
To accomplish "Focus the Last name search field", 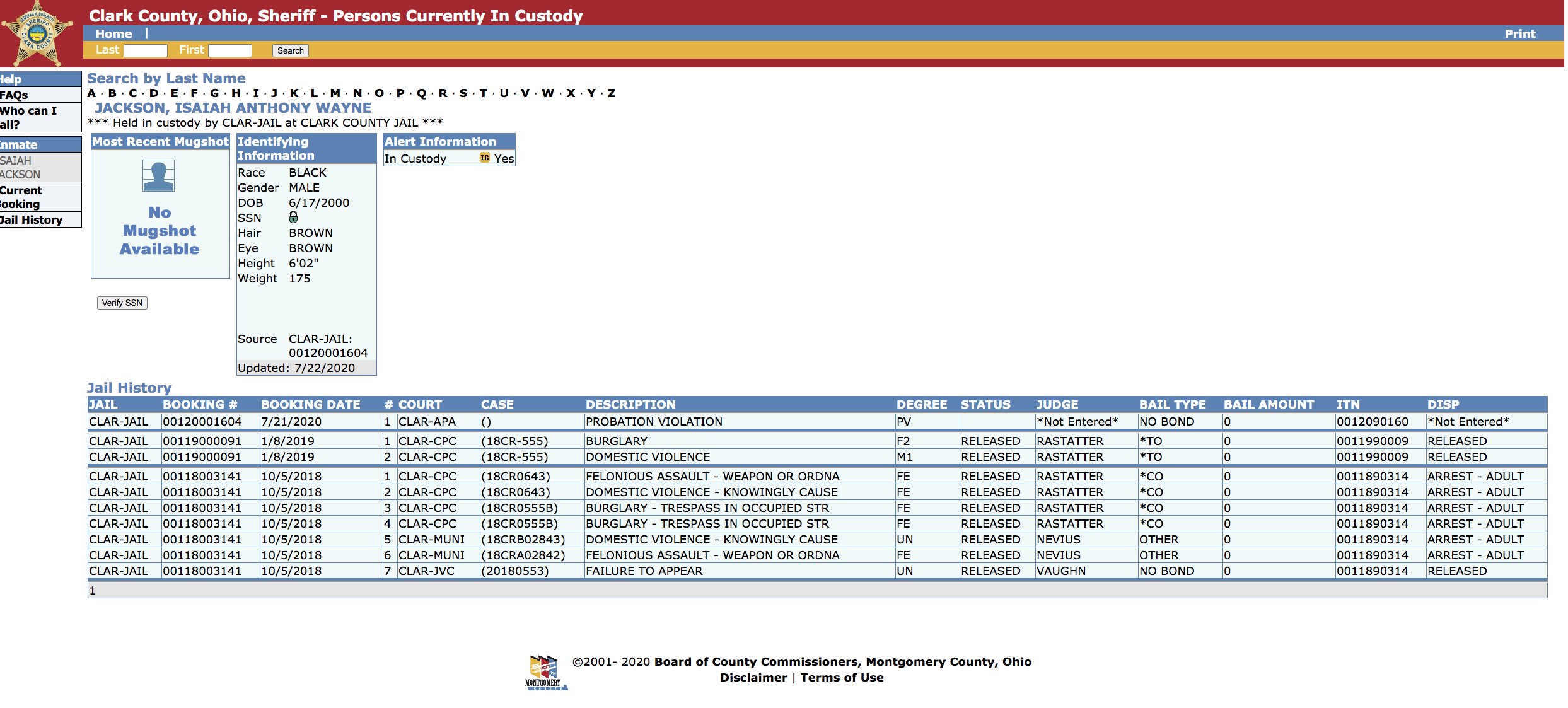I will (x=146, y=50).
